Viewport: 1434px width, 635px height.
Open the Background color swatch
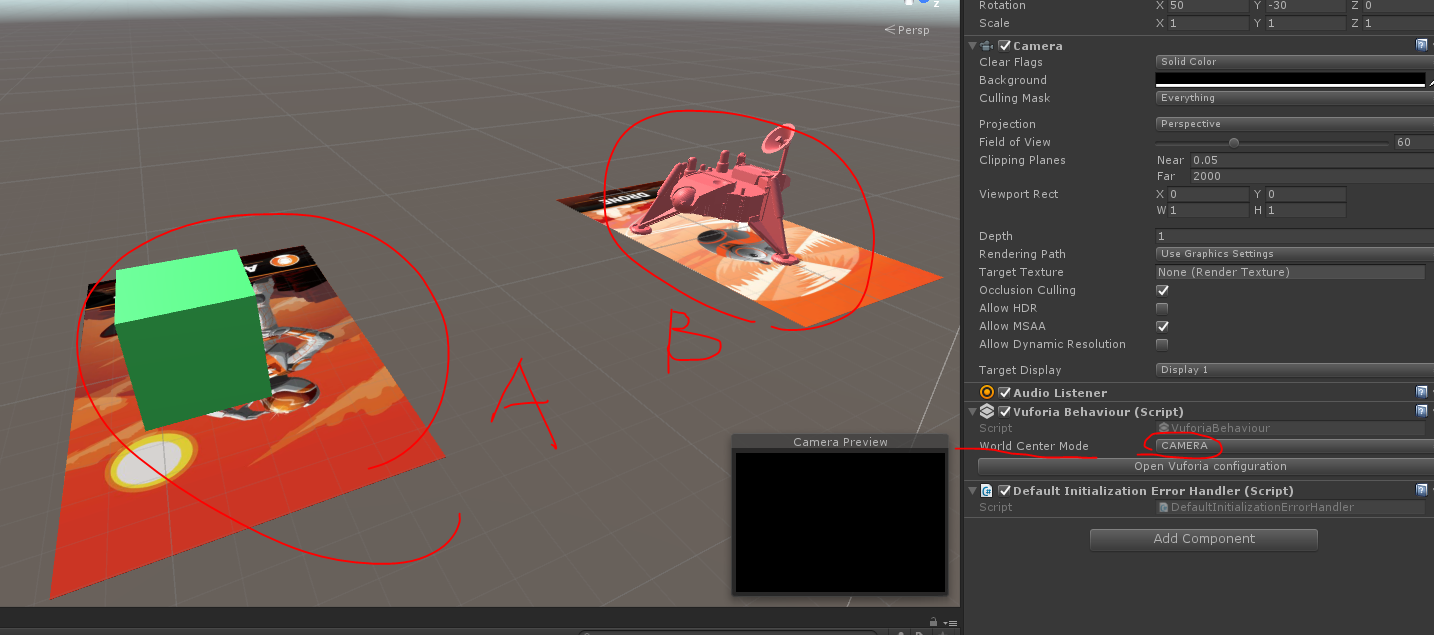click(x=1290, y=80)
